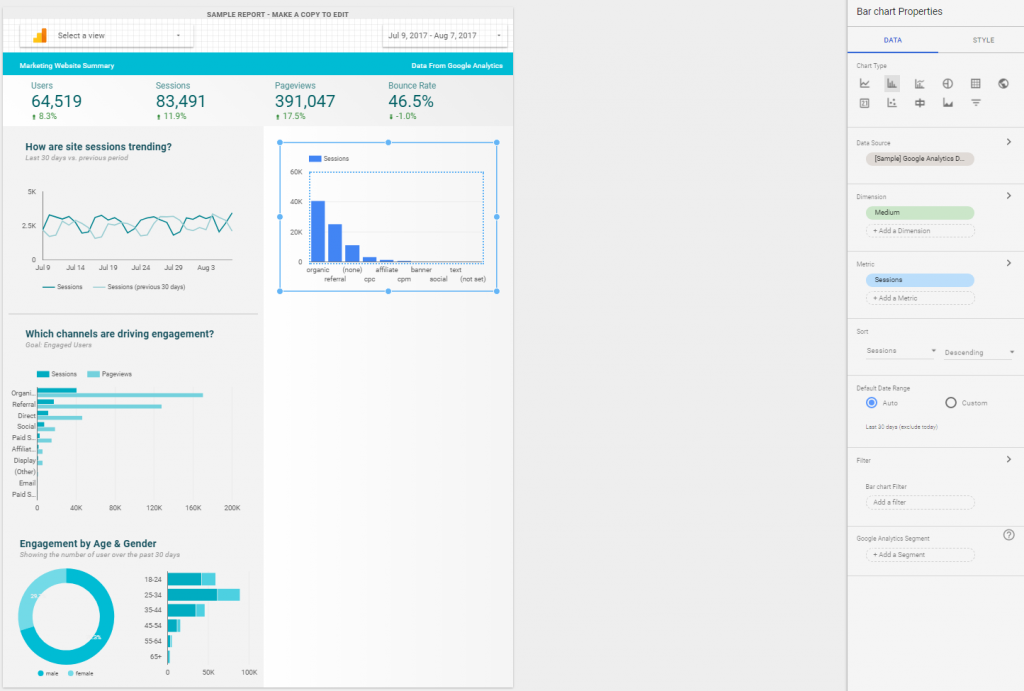Choose the geo map chart type
This screenshot has width=1024, height=691.
click(1003, 84)
